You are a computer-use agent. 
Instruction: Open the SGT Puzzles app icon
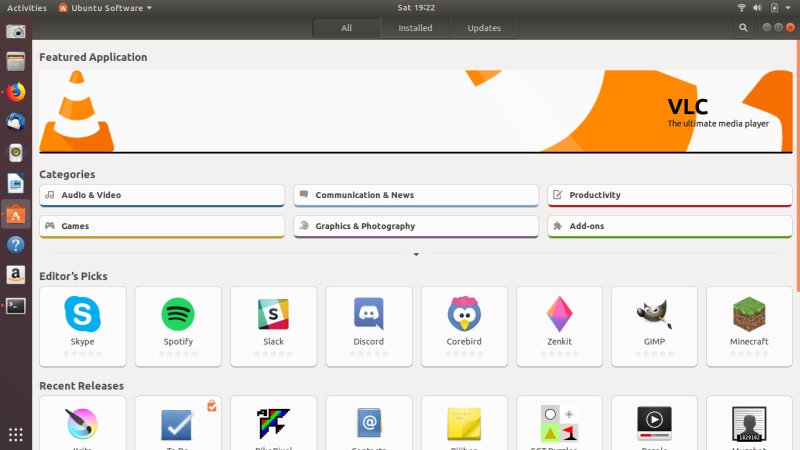coord(559,423)
